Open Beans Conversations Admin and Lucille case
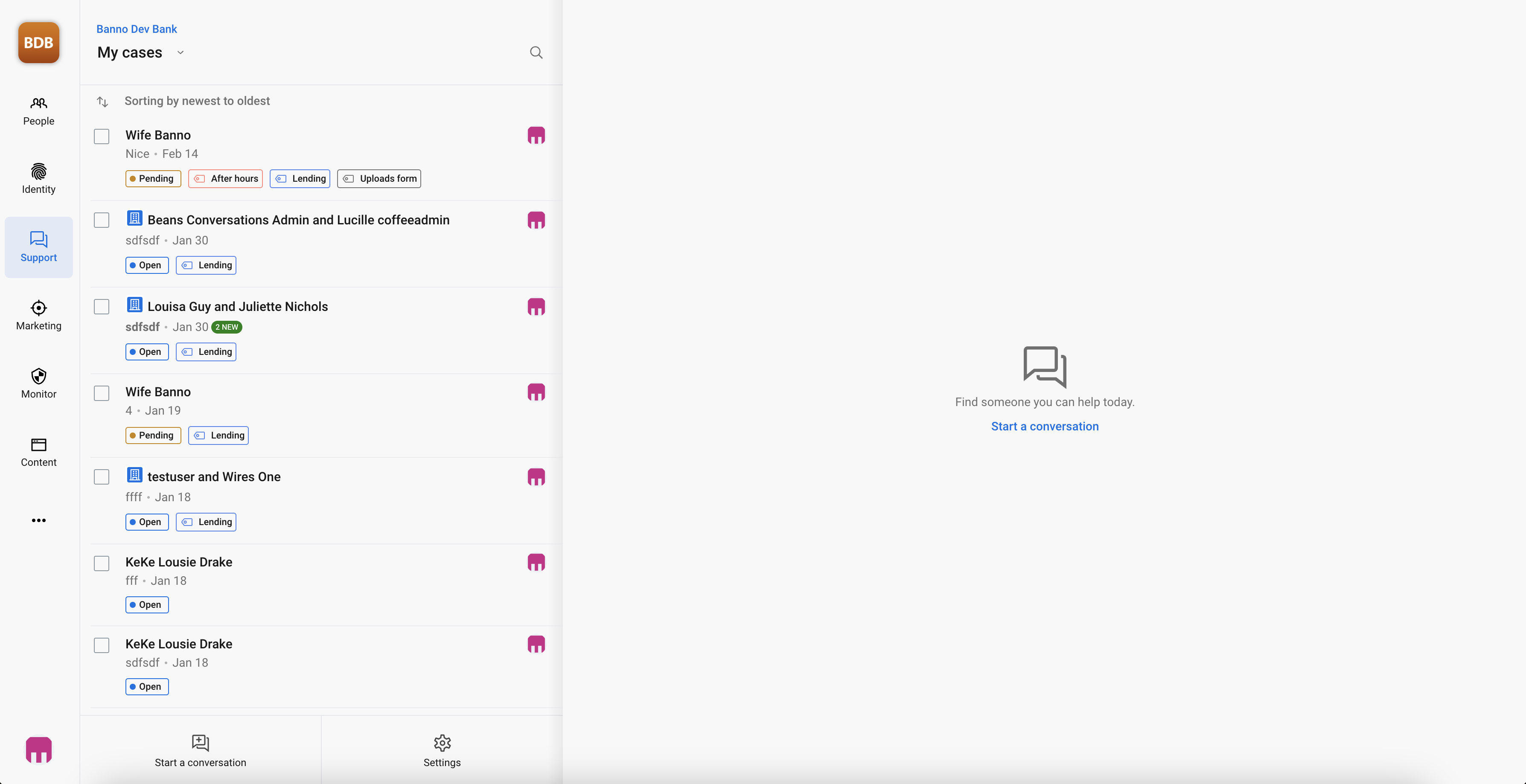The width and height of the screenshot is (1526, 784). [x=298, y=220]
